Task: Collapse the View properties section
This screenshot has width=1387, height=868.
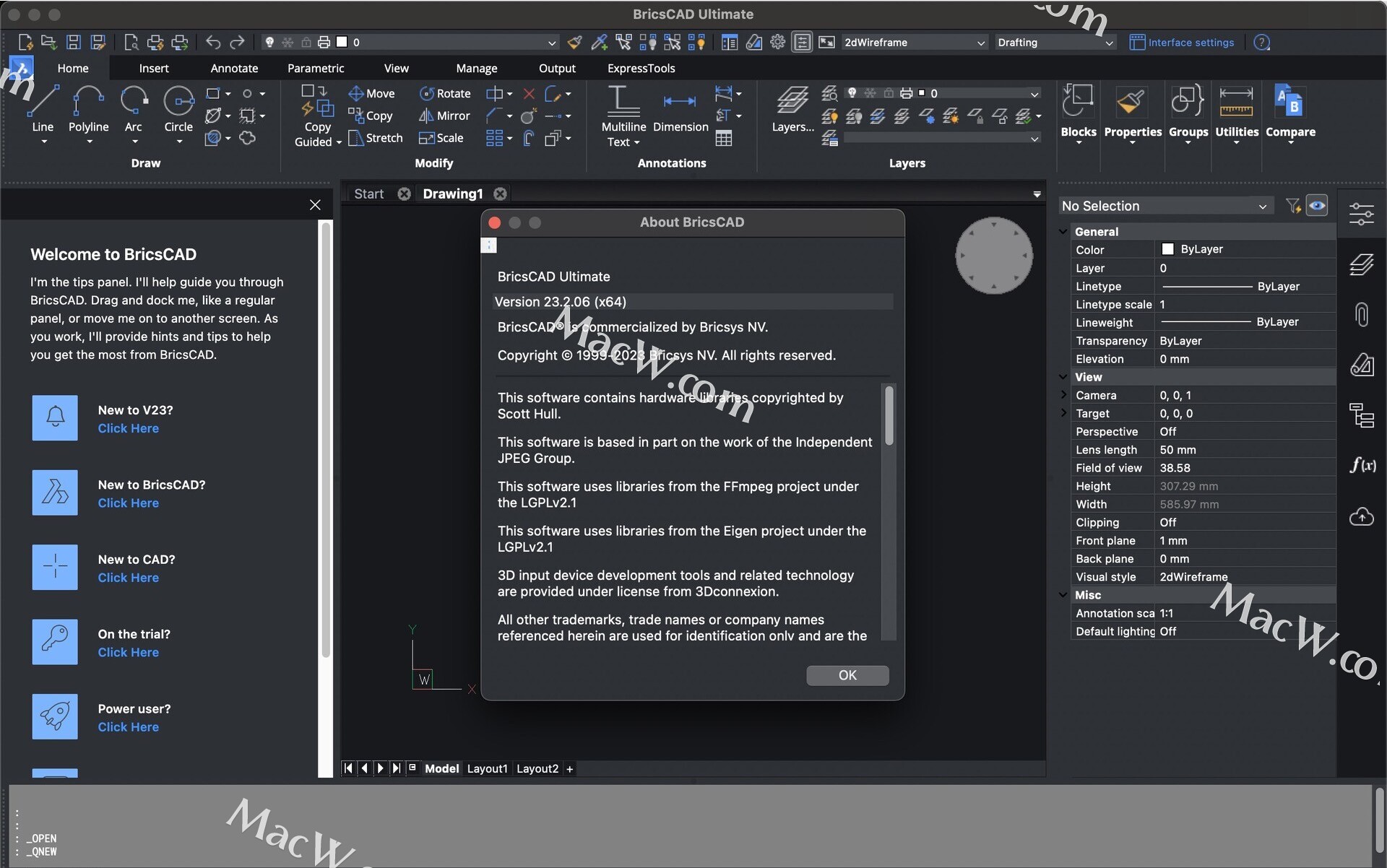Action: point(1063,377)
